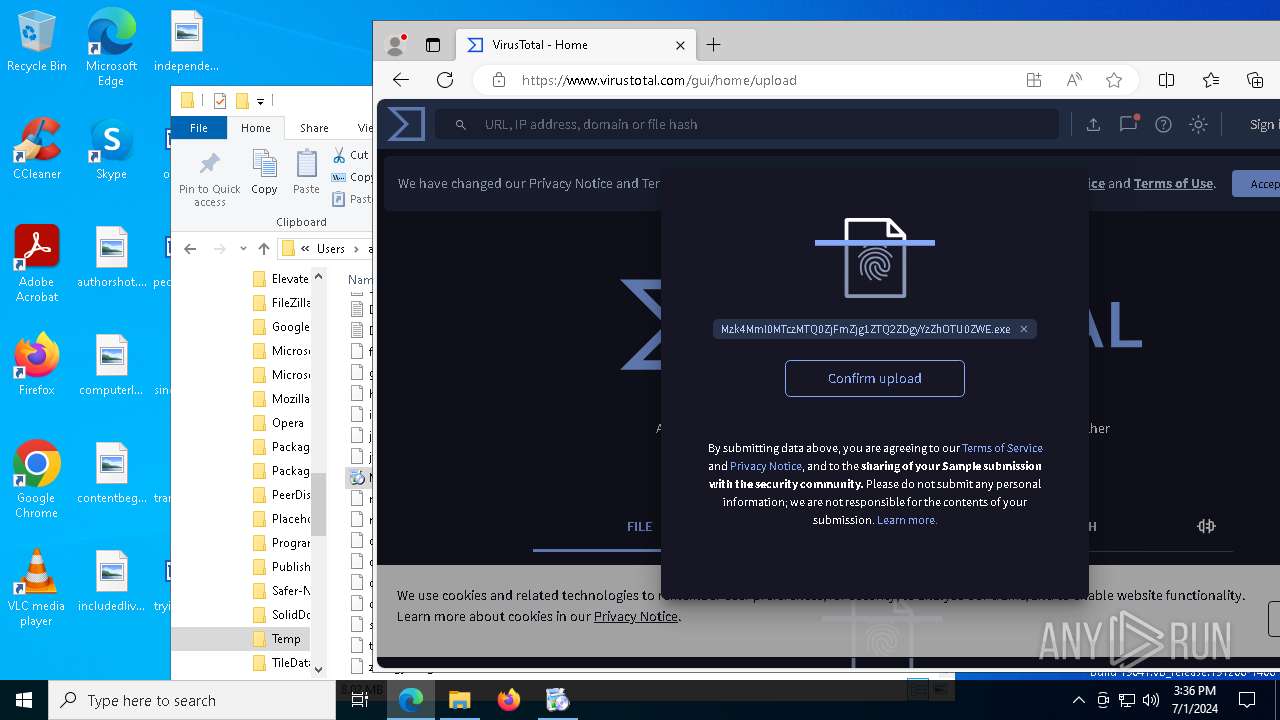Refresh the VirusTotal page
The image size is (1280, 720).
tap(445, 80)
